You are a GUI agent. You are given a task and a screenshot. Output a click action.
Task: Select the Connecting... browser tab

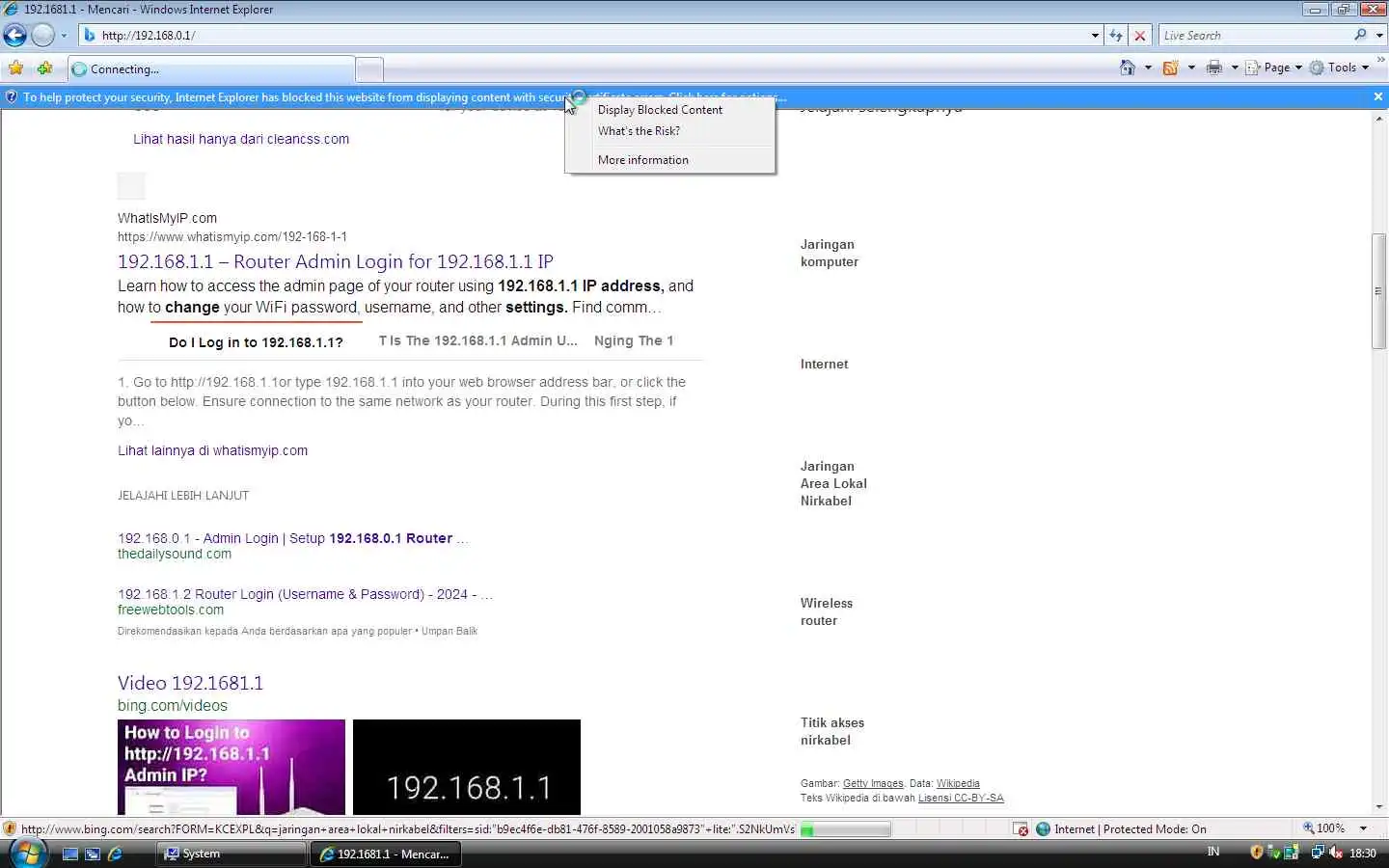210,69
